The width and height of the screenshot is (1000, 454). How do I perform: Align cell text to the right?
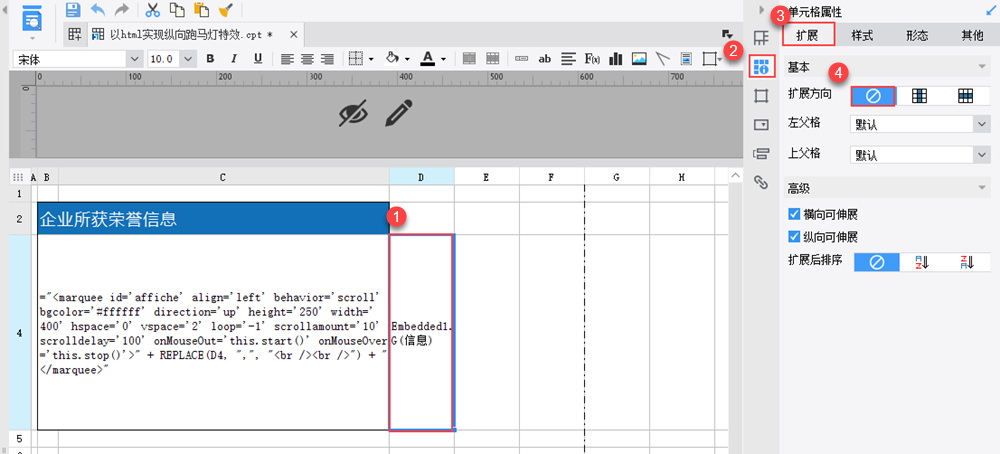coord(327,59)
